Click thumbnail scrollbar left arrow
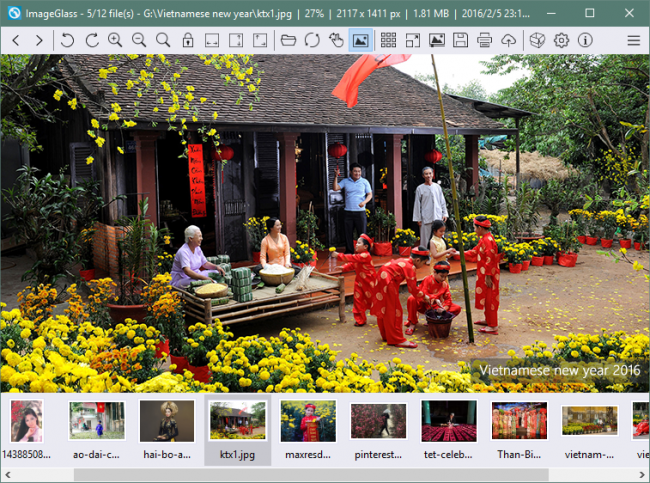Viewport: 650px width, 483px height. point(7,474)
